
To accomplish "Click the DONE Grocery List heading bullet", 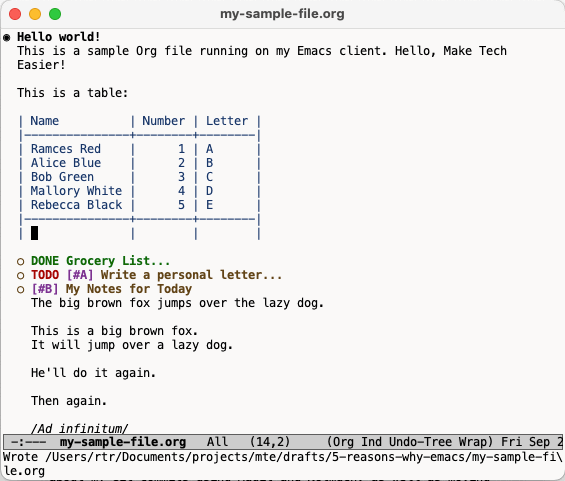I will (21, 262).
